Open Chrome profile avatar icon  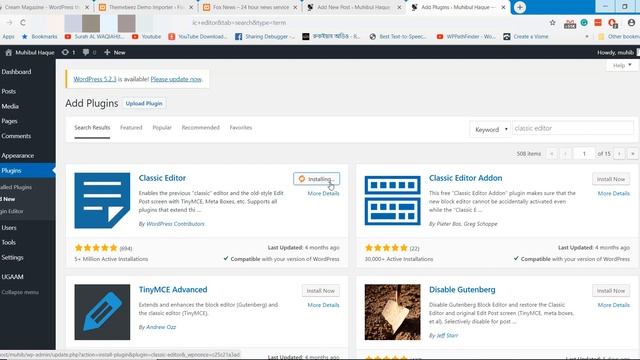click(x=631, y=23)
